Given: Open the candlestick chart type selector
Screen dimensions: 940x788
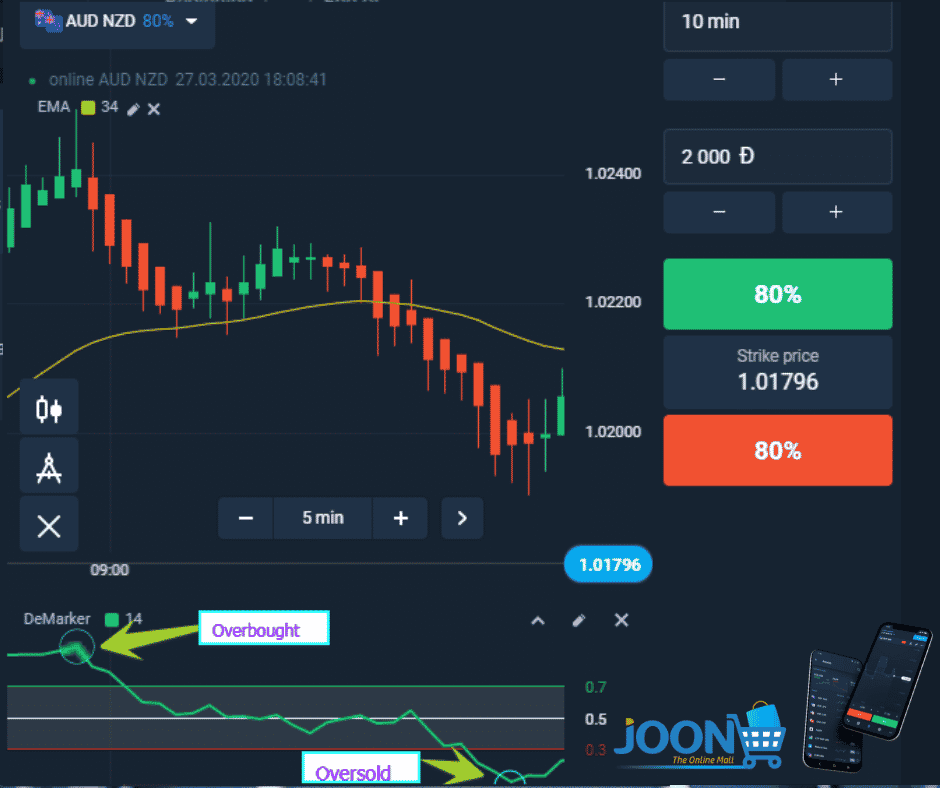Looking at the screenshot, I should pos(49,408).
